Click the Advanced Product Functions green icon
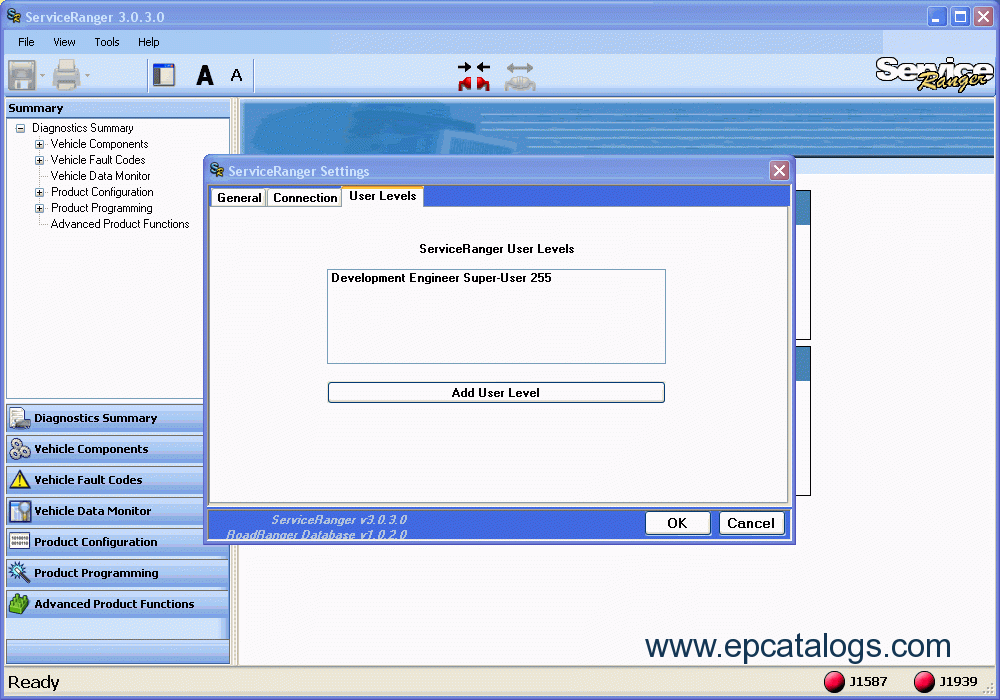 coord(20,604)
